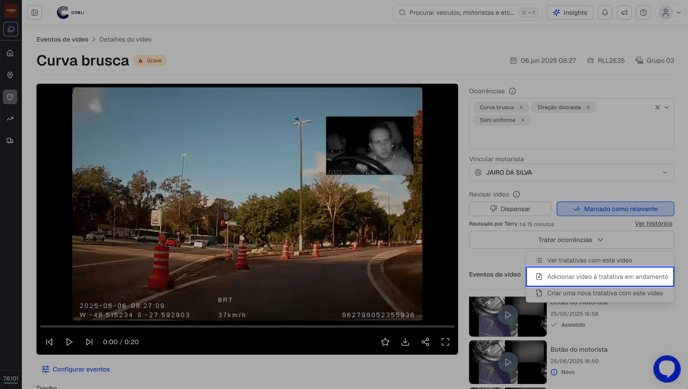Click the Grave severity badge
This screenshot has height=389, width=688.
(150, 61)
